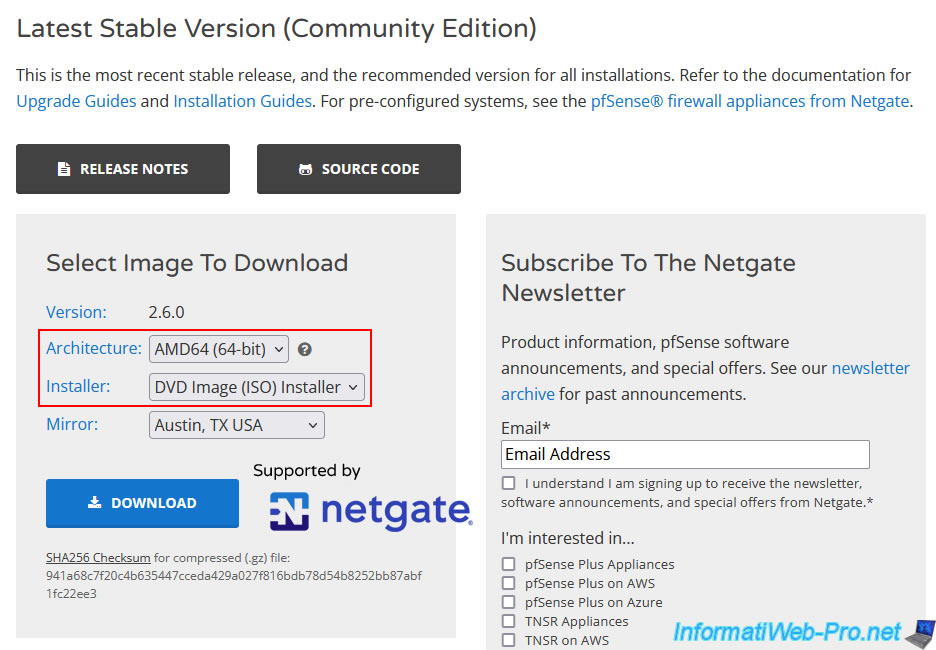Open the Architecture dropdown showing AMD64
Viewport: 936px width, 650px height.
(x=218, y=349)
